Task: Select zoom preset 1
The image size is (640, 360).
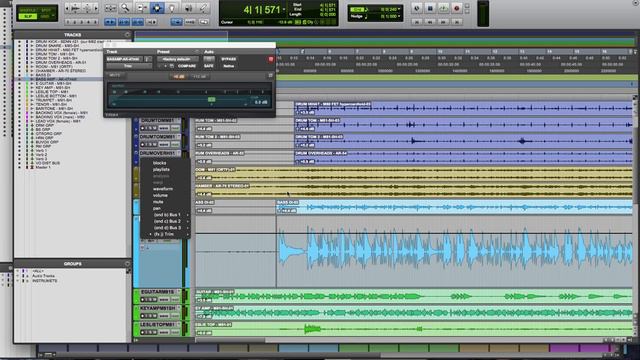Action: pos(68,22)
